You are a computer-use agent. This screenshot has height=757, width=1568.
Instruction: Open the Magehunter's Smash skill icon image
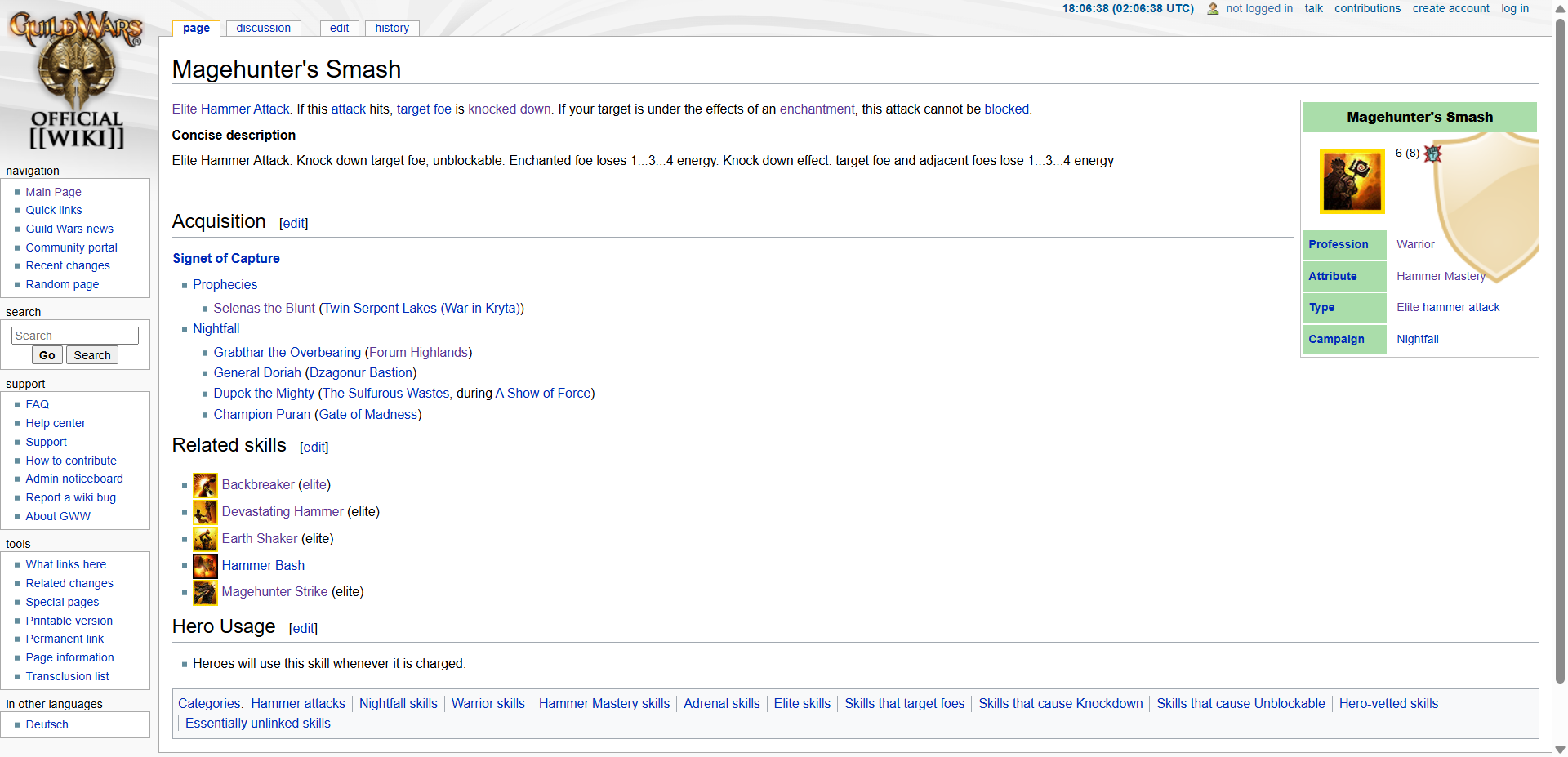pyautogui.click(x=1352, y=181)
